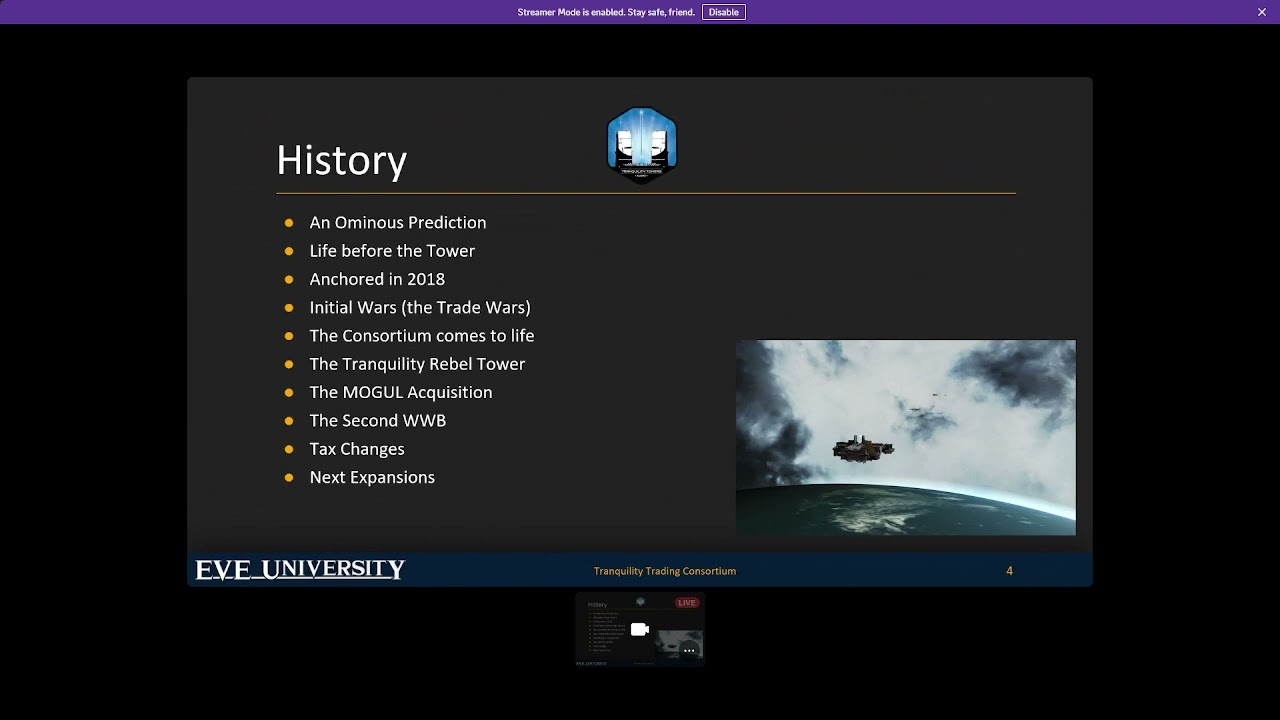Select the "Tax Changes" bullet text

click(357, 449)
